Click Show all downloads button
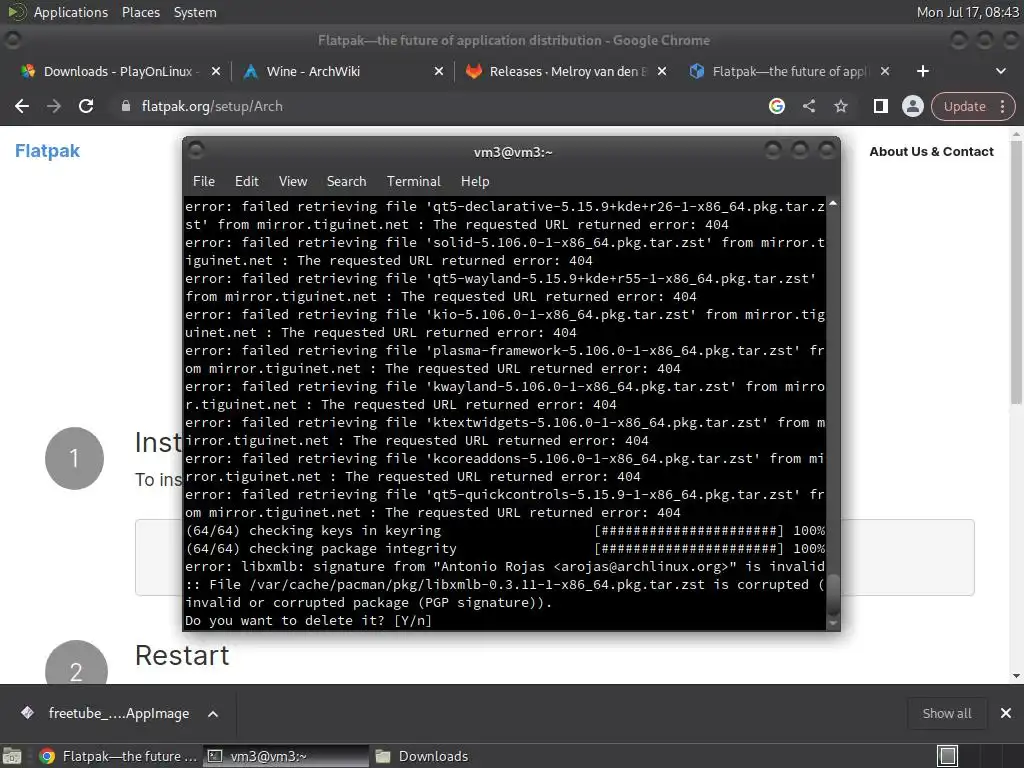The image size is (1024, 768). [946, 713]
